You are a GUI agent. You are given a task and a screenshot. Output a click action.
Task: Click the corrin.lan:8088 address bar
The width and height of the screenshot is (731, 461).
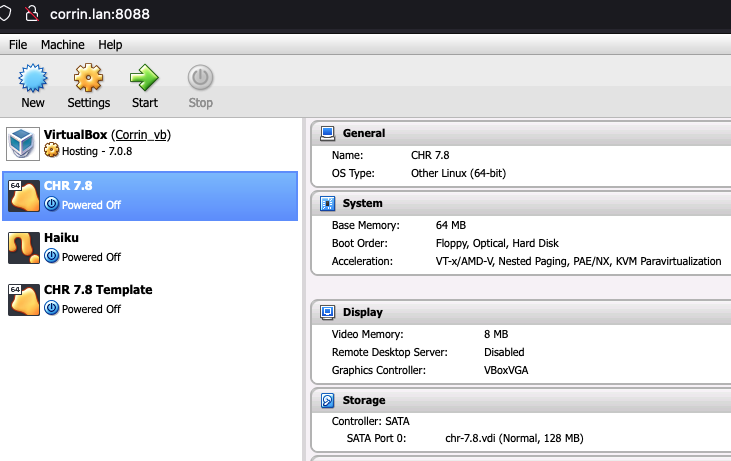click(100, 14)
